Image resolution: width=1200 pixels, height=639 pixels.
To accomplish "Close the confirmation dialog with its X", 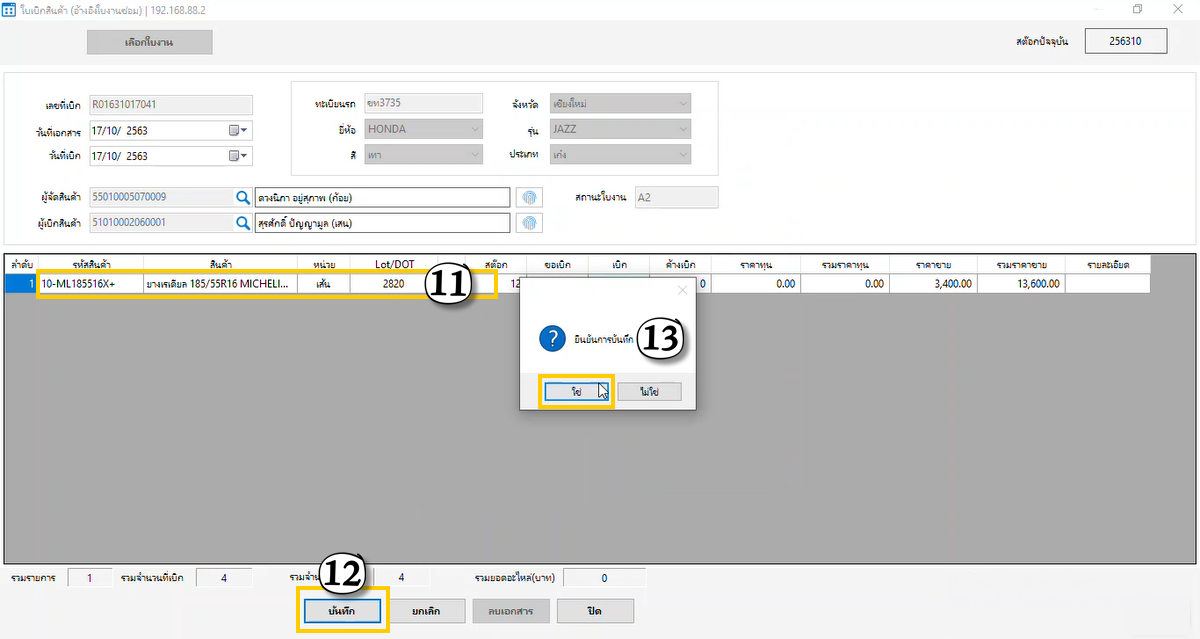I will coord(683,291).
